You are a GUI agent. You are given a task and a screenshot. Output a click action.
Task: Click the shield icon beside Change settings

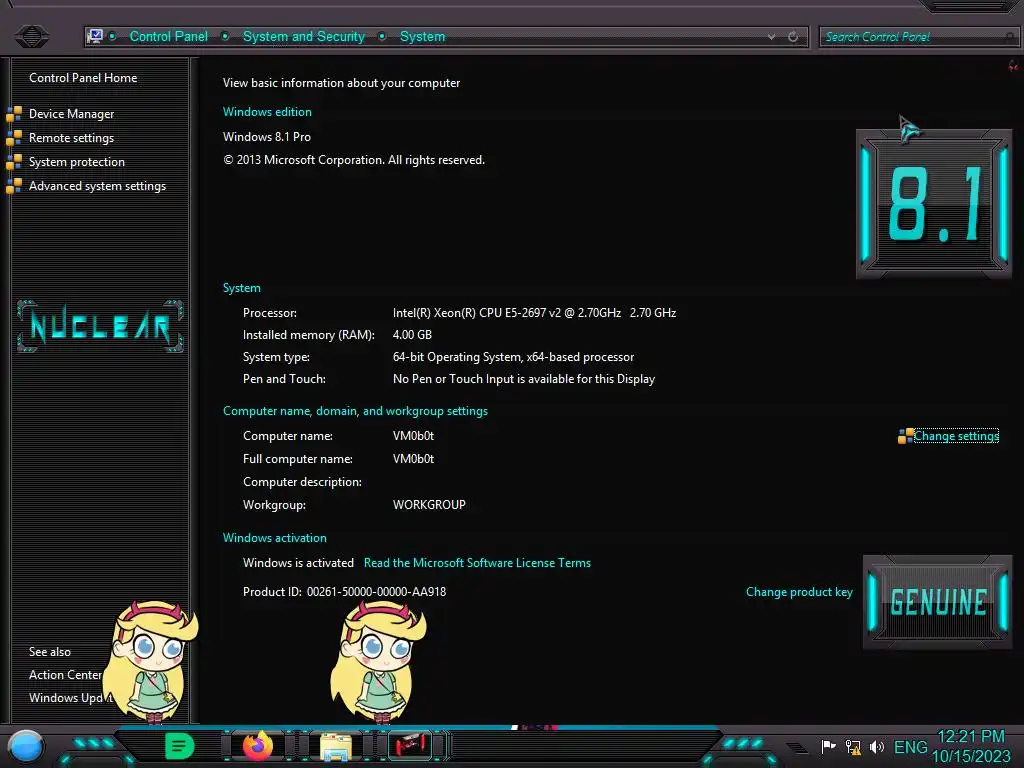click(x=906, y=436)
